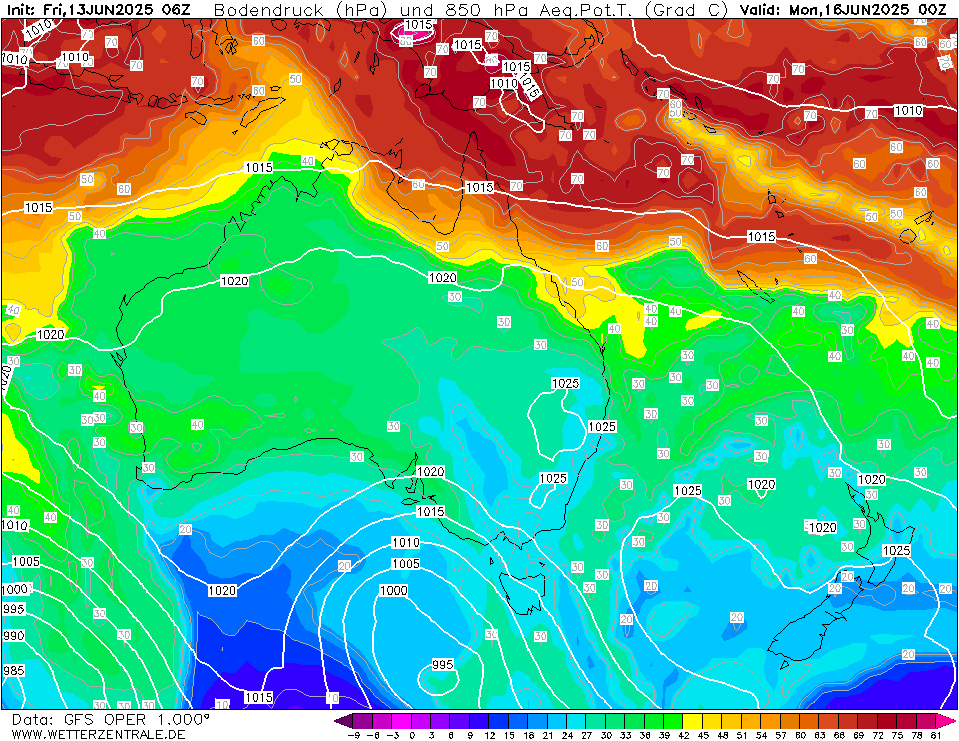This screenshot has height=741, width=959.
Task: Click the legend value 33
Action: 626,735
